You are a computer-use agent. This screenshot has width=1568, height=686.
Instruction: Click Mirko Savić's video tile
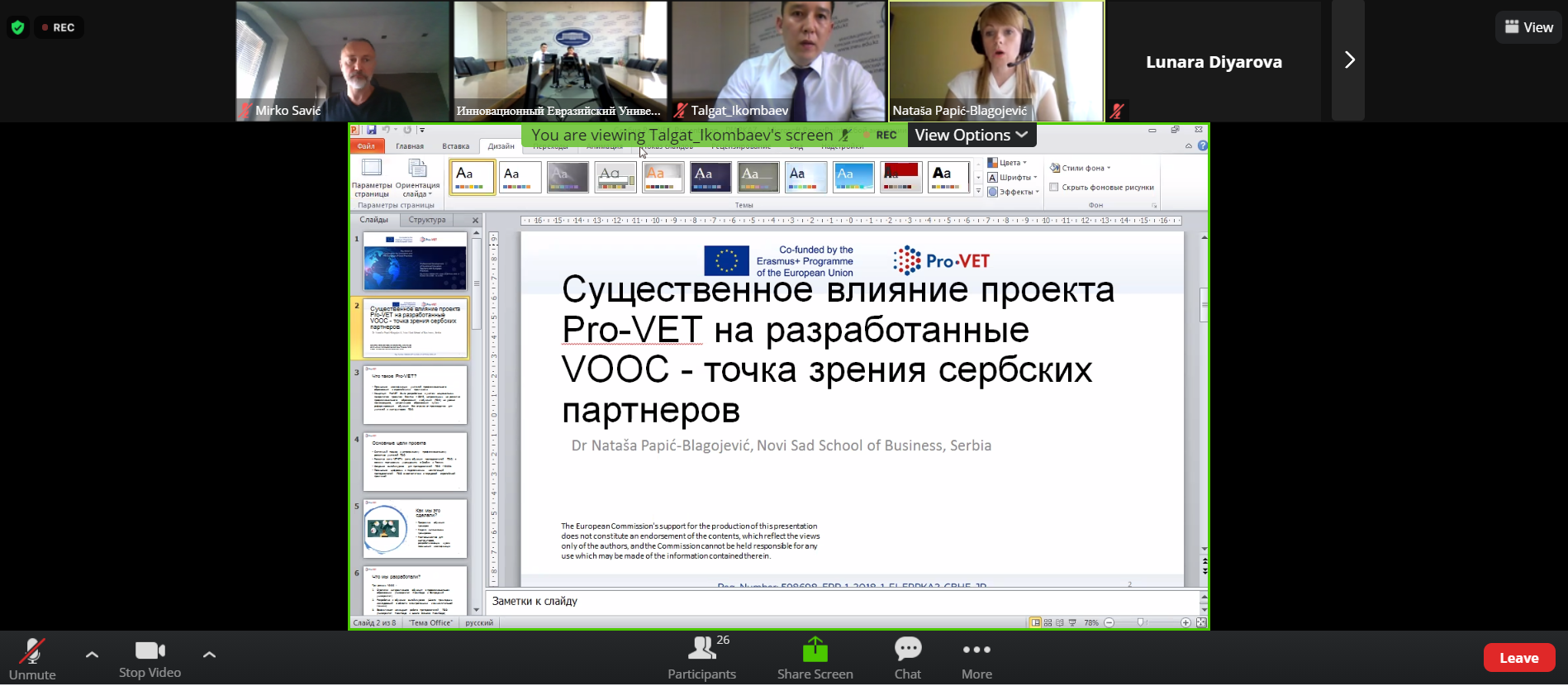pyautogui.click(x=343, y=61)
